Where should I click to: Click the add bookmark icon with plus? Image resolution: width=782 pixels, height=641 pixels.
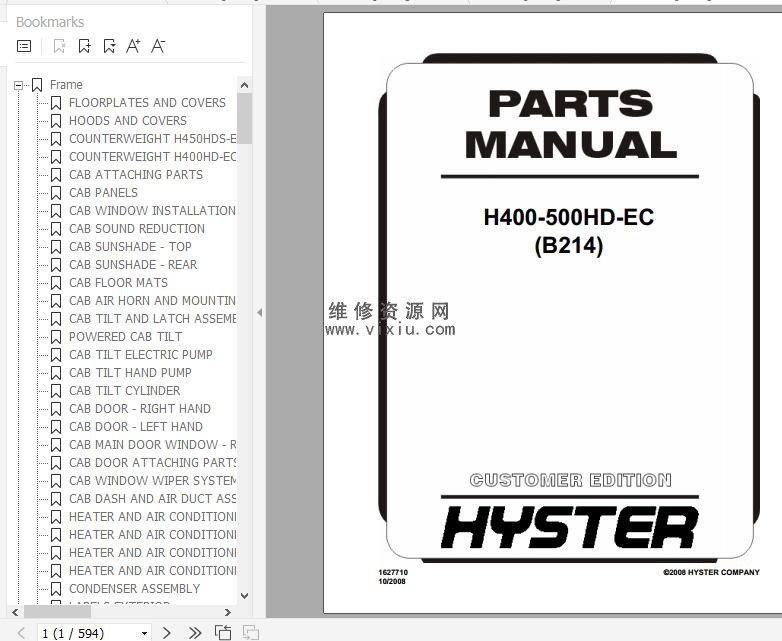(x=84, y=46)
